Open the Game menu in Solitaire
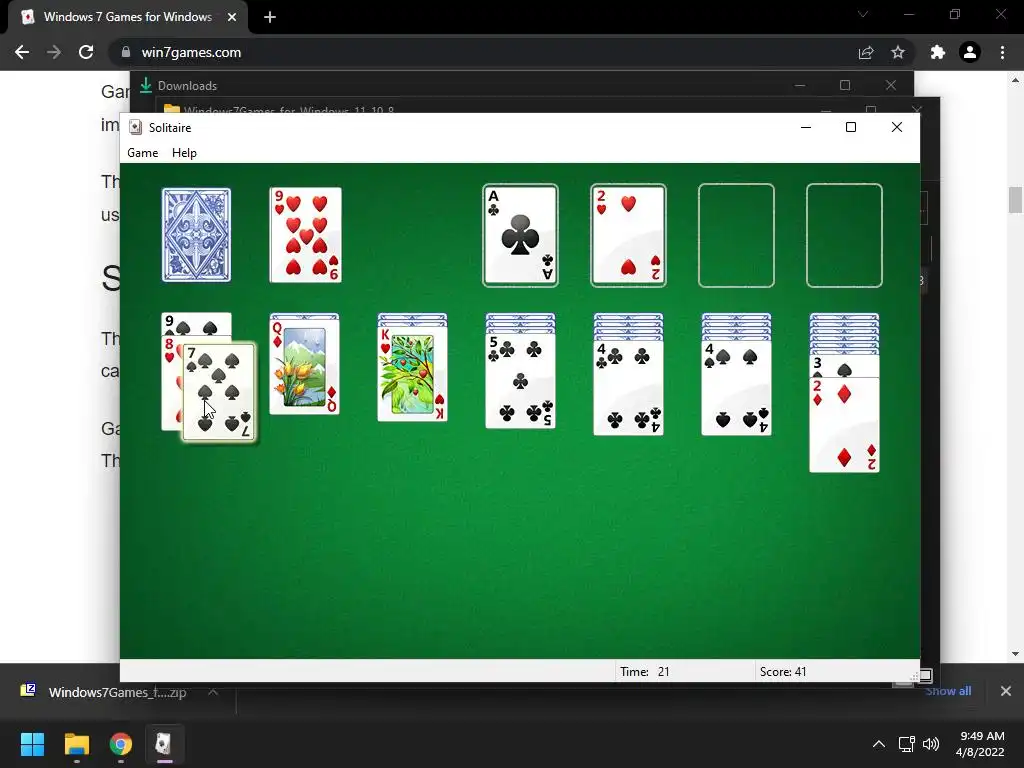Viewport: 1024px width, 768px height. 142,153
